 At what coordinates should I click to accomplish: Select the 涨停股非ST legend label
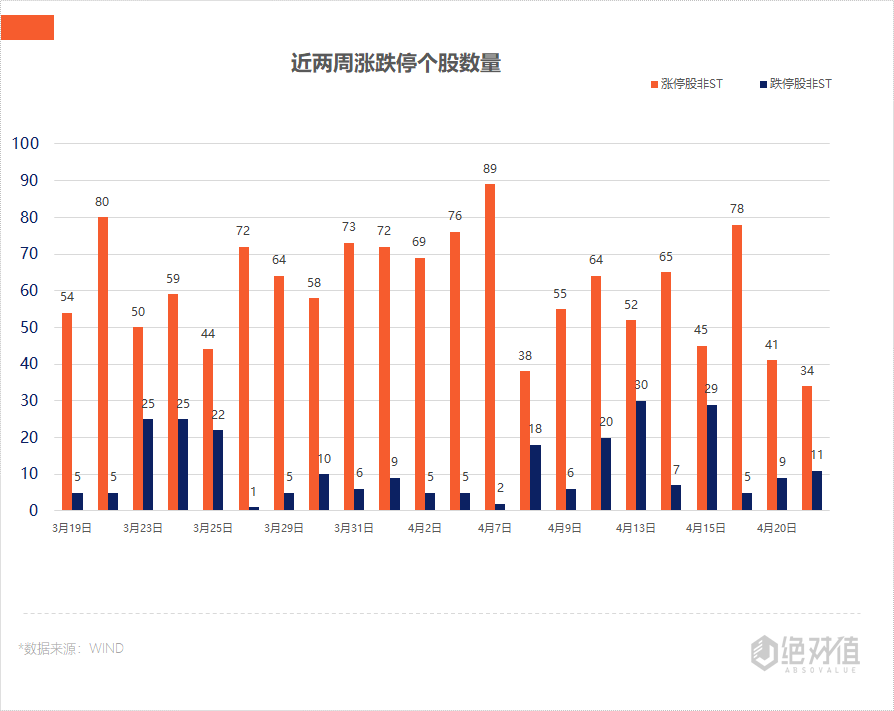pos(691,84)
